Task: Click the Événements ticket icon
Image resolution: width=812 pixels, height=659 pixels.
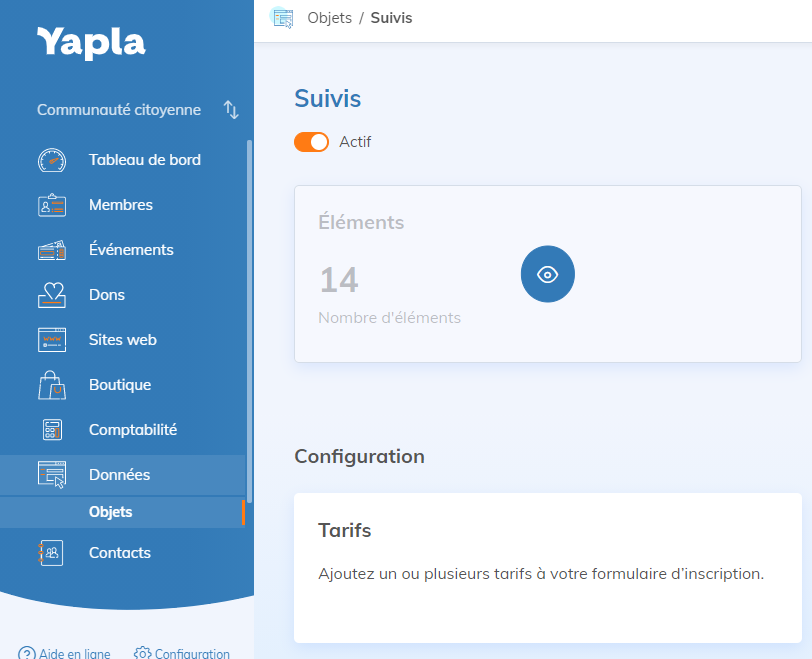Action: click(x=51, y=250)
